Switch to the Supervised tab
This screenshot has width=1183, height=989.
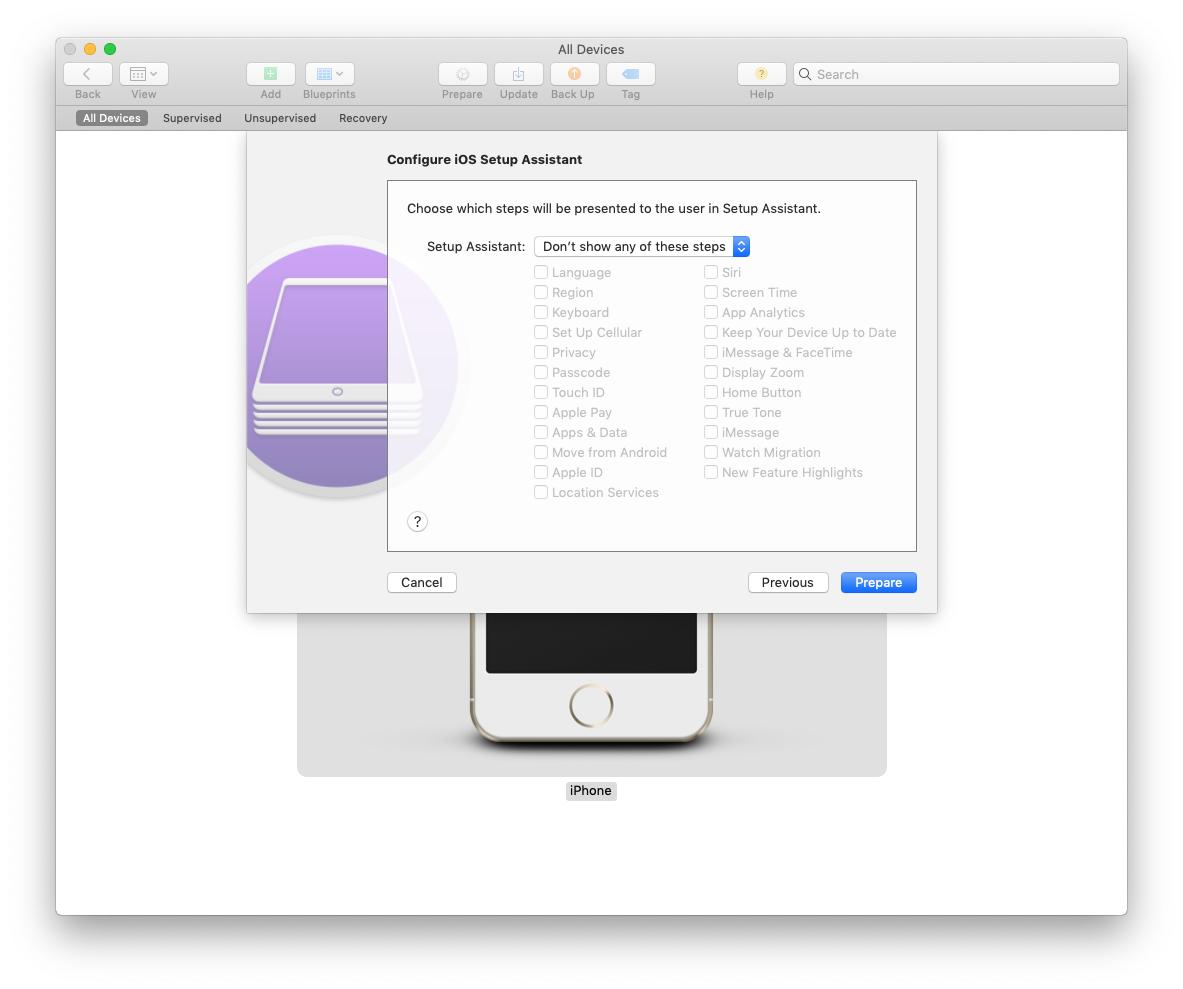point(192,118)
